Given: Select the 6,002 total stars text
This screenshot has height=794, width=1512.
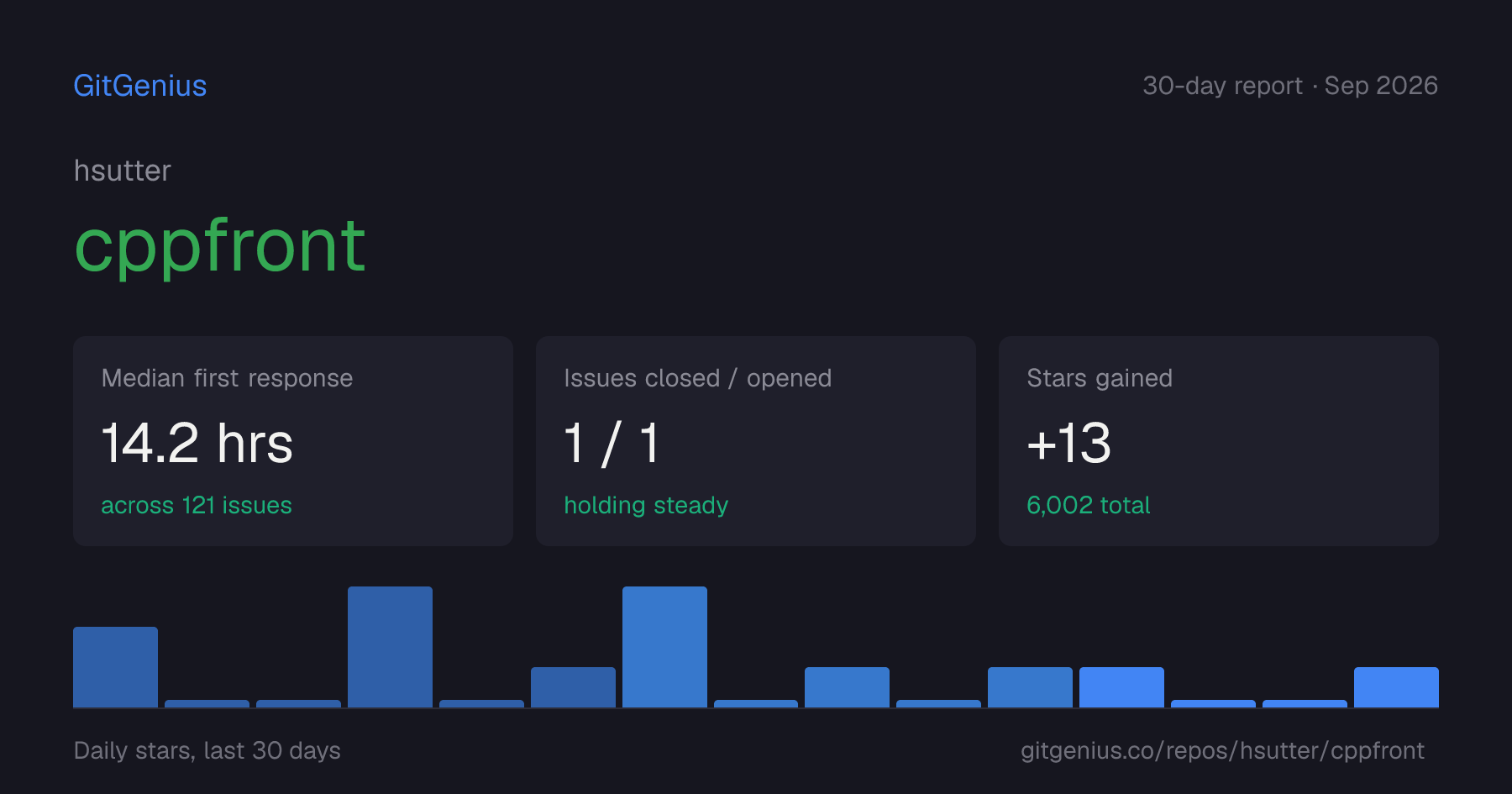Looking at the screenshot, I should (1089, 505).
